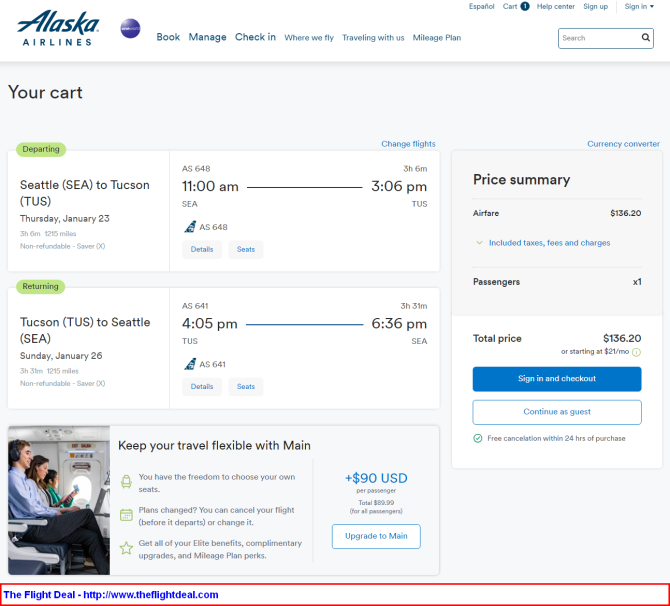
Task: Open the Book menu
Action: [168, 37]
